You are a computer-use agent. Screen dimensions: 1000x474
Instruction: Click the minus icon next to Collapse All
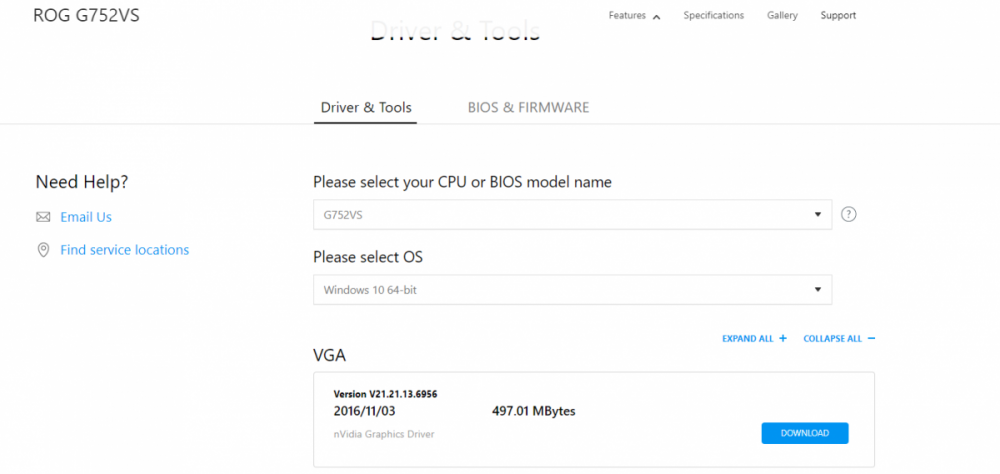pos(871,339)
